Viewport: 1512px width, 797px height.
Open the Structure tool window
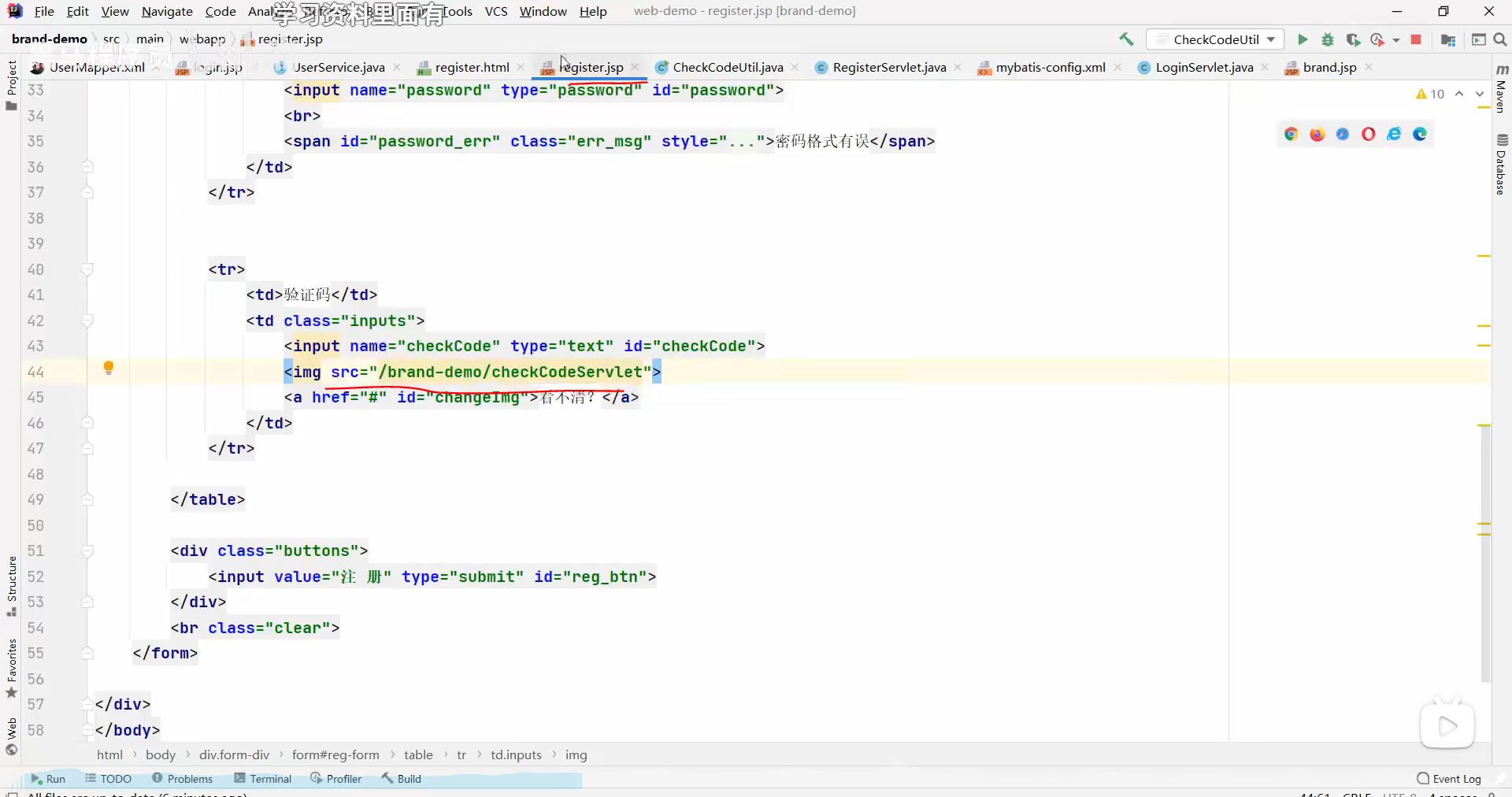tap(11, 586)
